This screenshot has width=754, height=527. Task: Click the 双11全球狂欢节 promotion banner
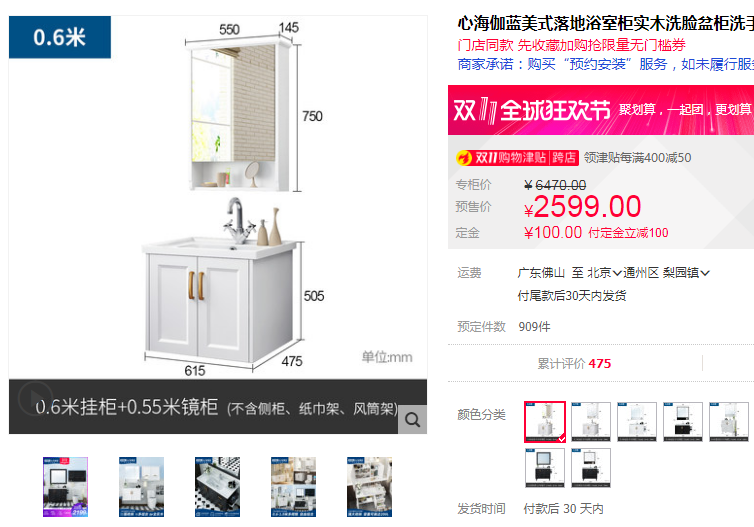[x=601, y=110]
